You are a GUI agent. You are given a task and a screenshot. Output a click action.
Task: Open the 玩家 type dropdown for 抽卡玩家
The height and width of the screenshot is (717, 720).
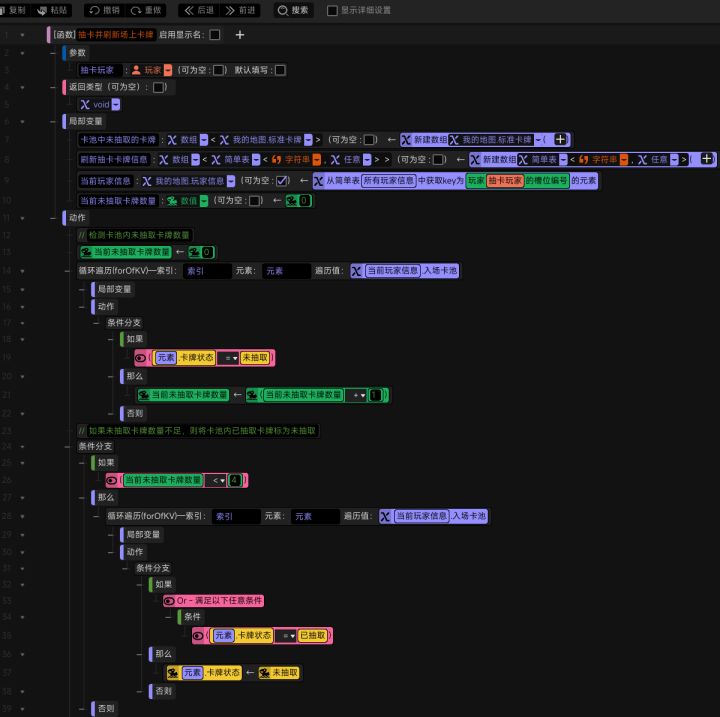pos(168,70)
